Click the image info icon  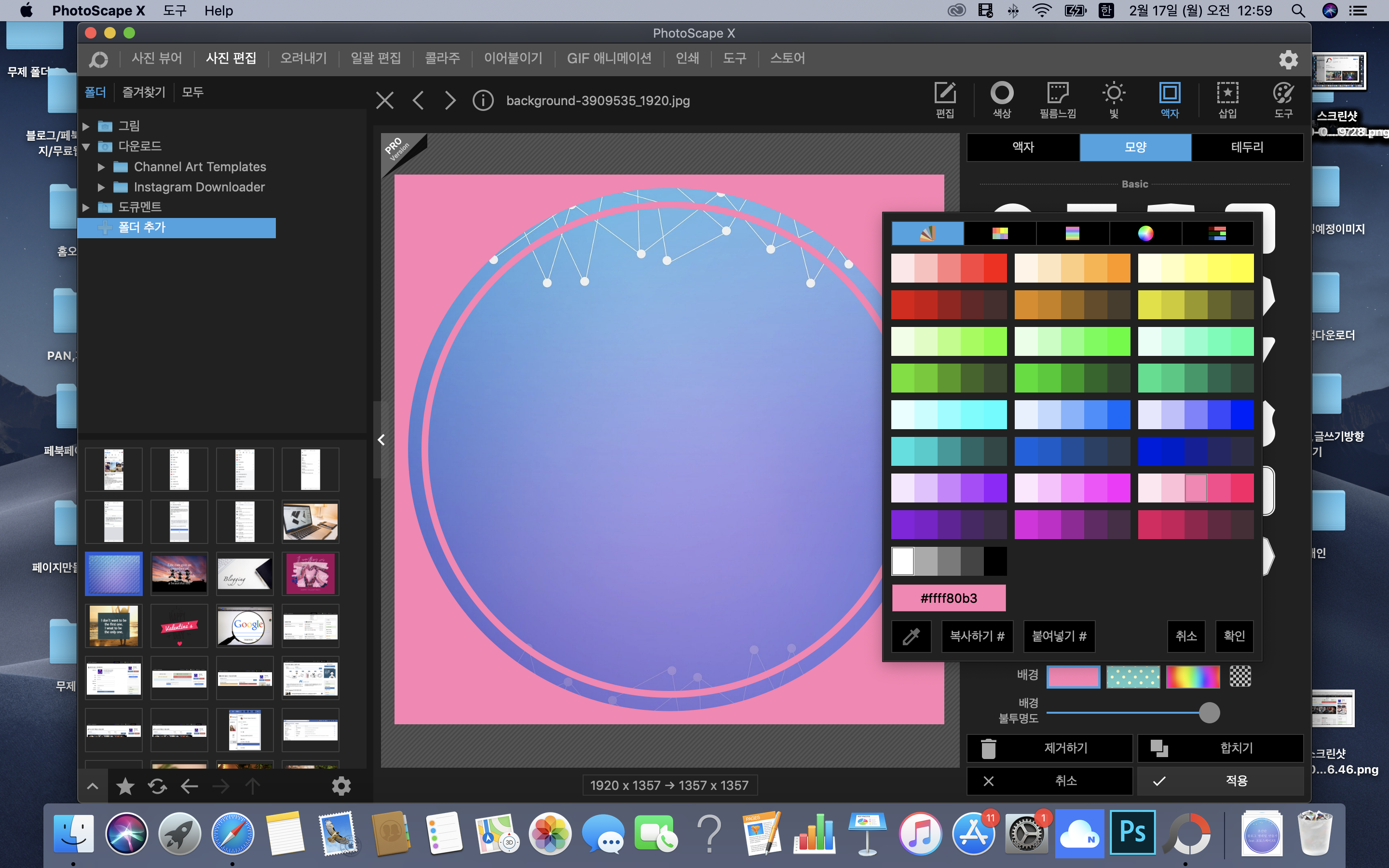(483, 100)
